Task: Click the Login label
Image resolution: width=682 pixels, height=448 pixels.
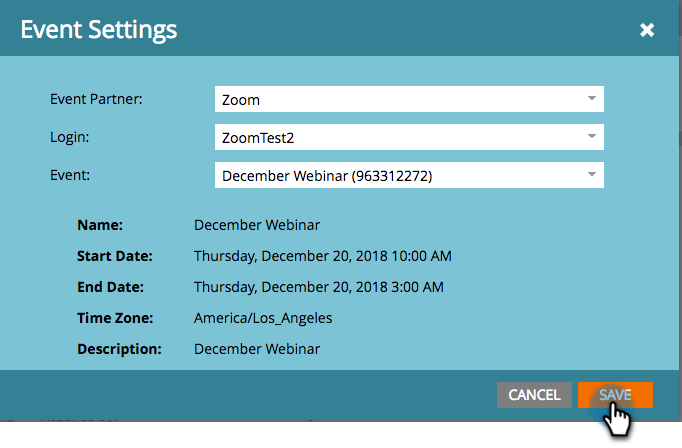Action: 70,137
